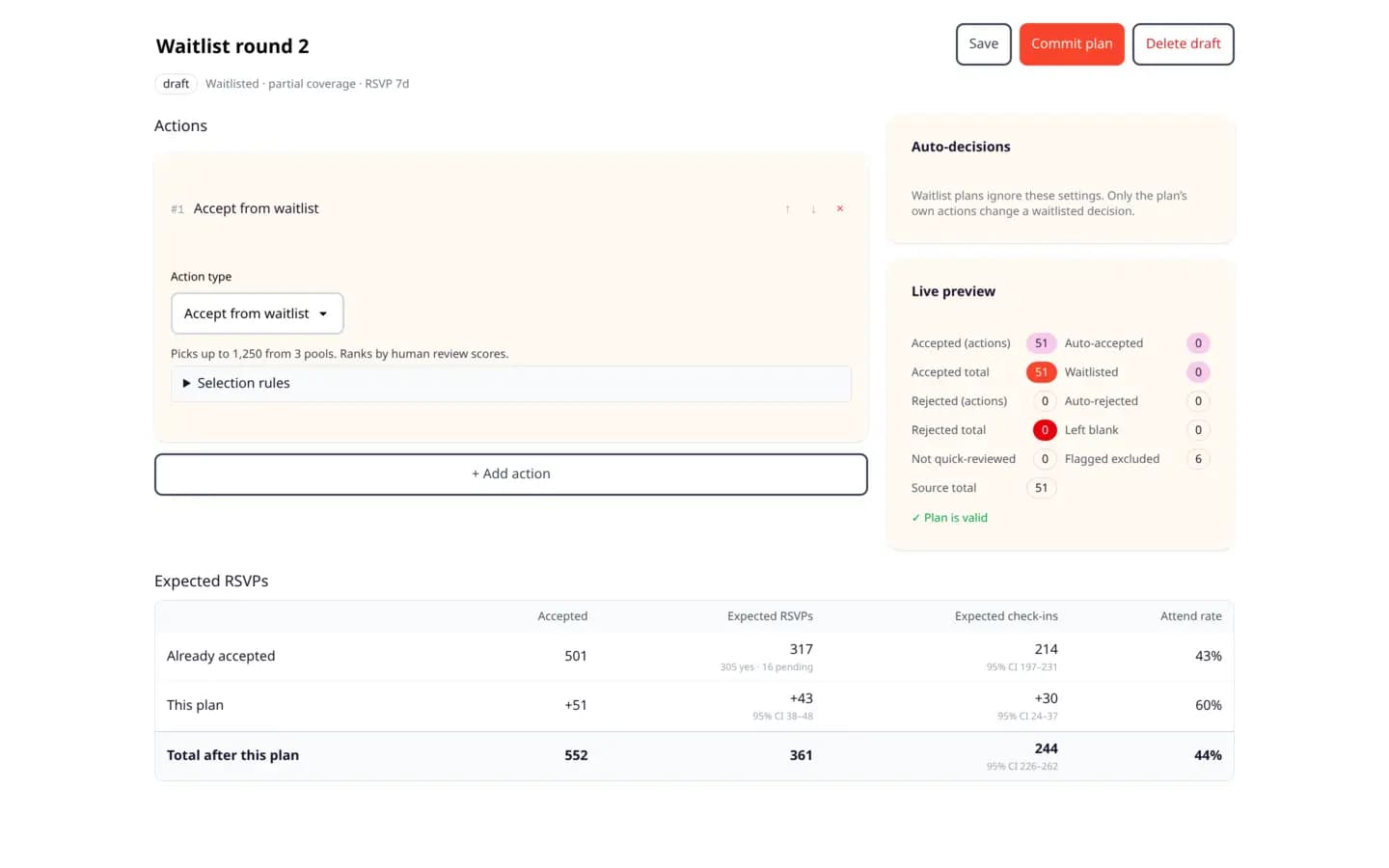Click the Already accepted value 501

click(576, 656)
